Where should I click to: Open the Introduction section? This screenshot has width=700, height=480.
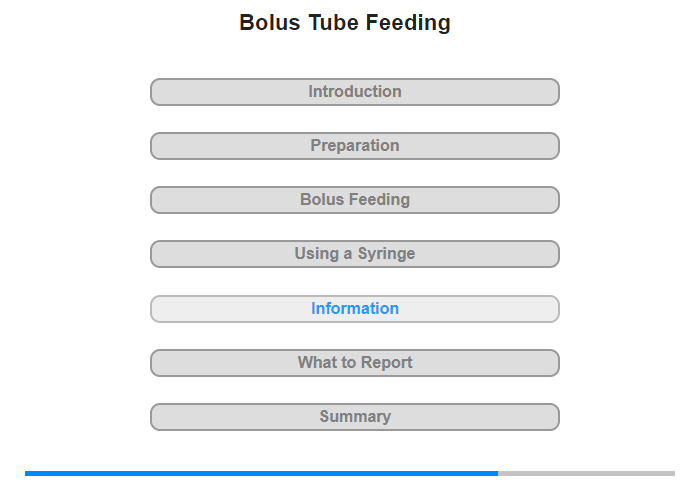(354, 92)
